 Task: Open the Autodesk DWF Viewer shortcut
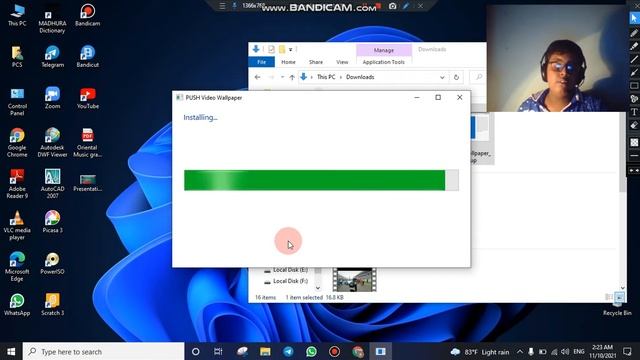pyautogui.click(x=52, y=142)
